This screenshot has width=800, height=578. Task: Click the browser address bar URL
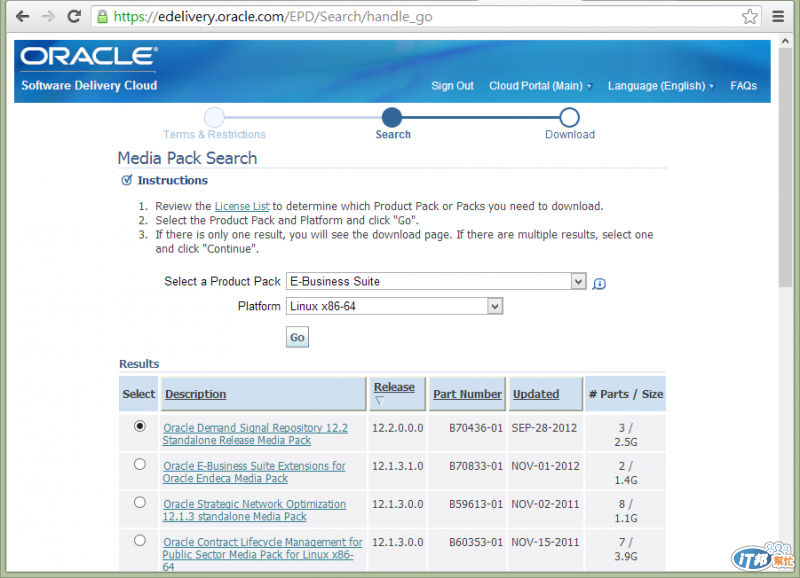click(272, 17)
